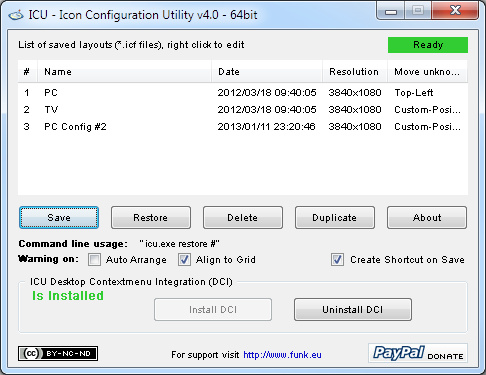Image resolution: width=486 pixels, height=375 pixels.
Task: Click the green Is Installed status text
Action: tap(68, 296)
